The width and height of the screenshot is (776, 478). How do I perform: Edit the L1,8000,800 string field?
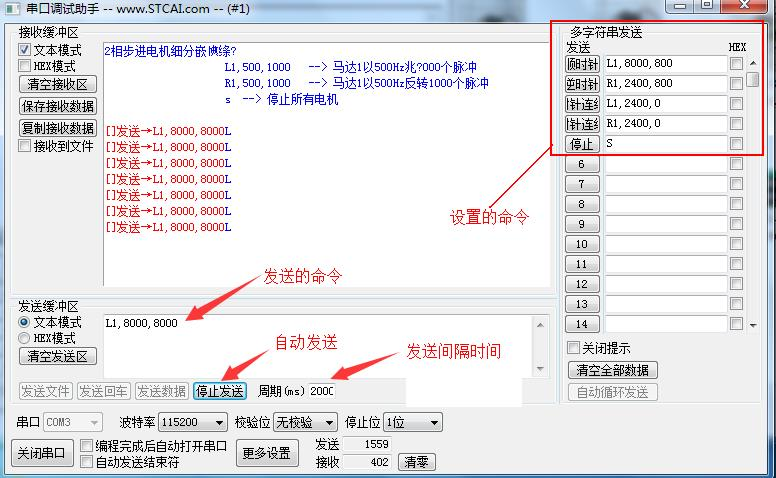pos(666,63)
